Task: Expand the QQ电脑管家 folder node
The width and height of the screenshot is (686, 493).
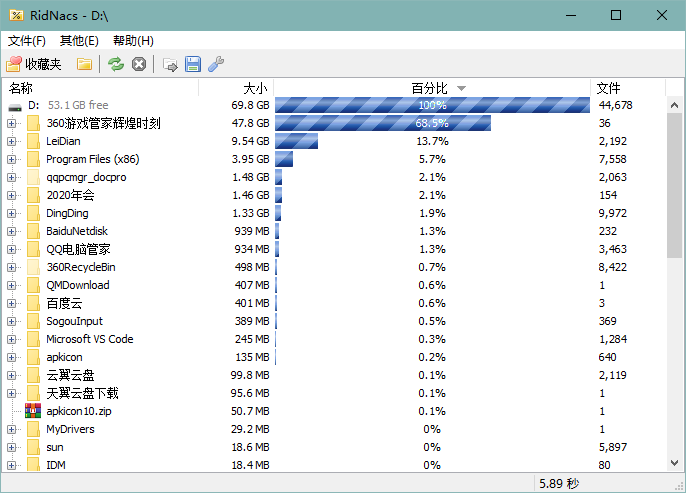Action: pyautogui.click(x=11, y=249)
